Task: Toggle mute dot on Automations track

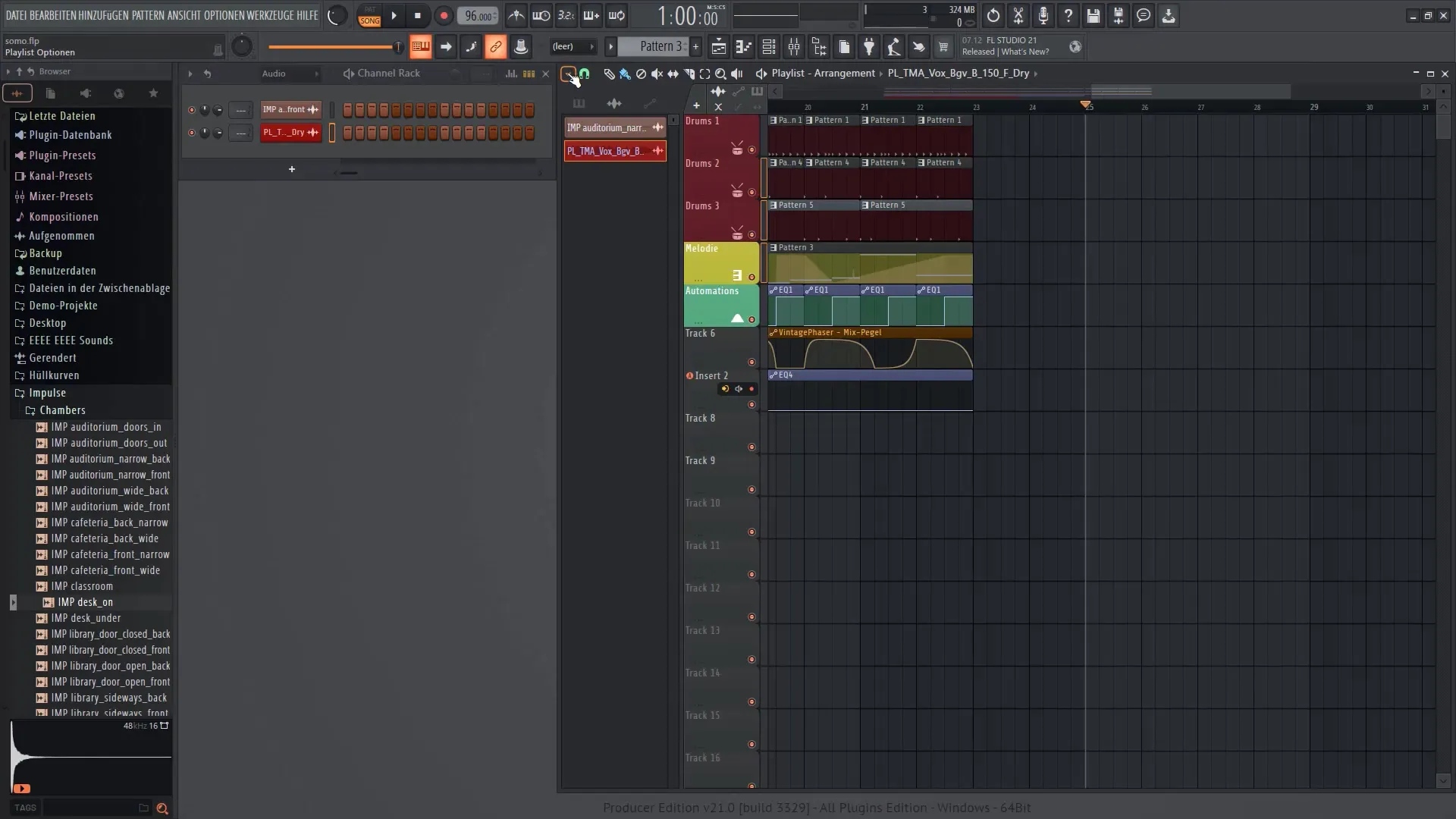Action: pyautogui.click(x=752, y=320)
